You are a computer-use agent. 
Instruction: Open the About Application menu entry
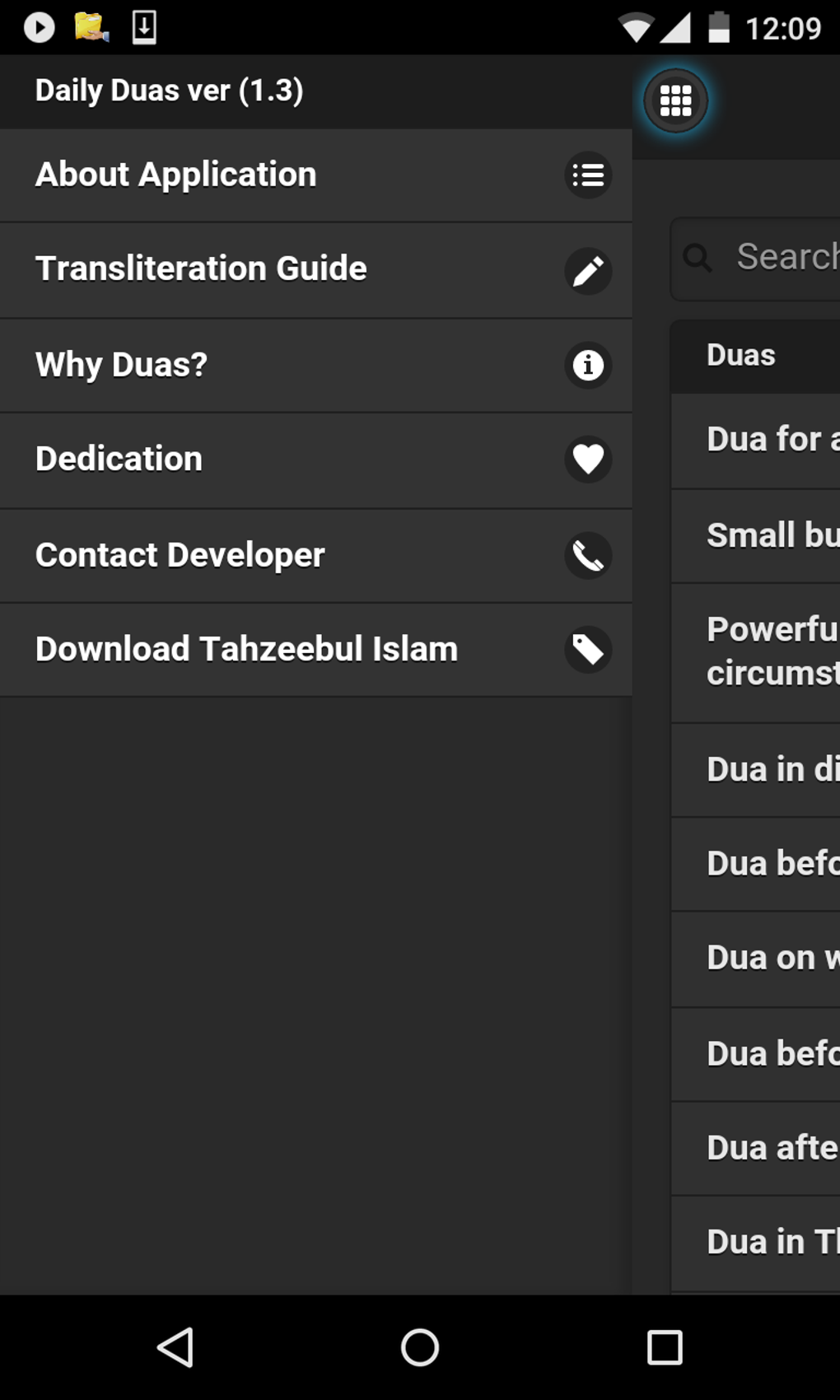coord(176,175)
